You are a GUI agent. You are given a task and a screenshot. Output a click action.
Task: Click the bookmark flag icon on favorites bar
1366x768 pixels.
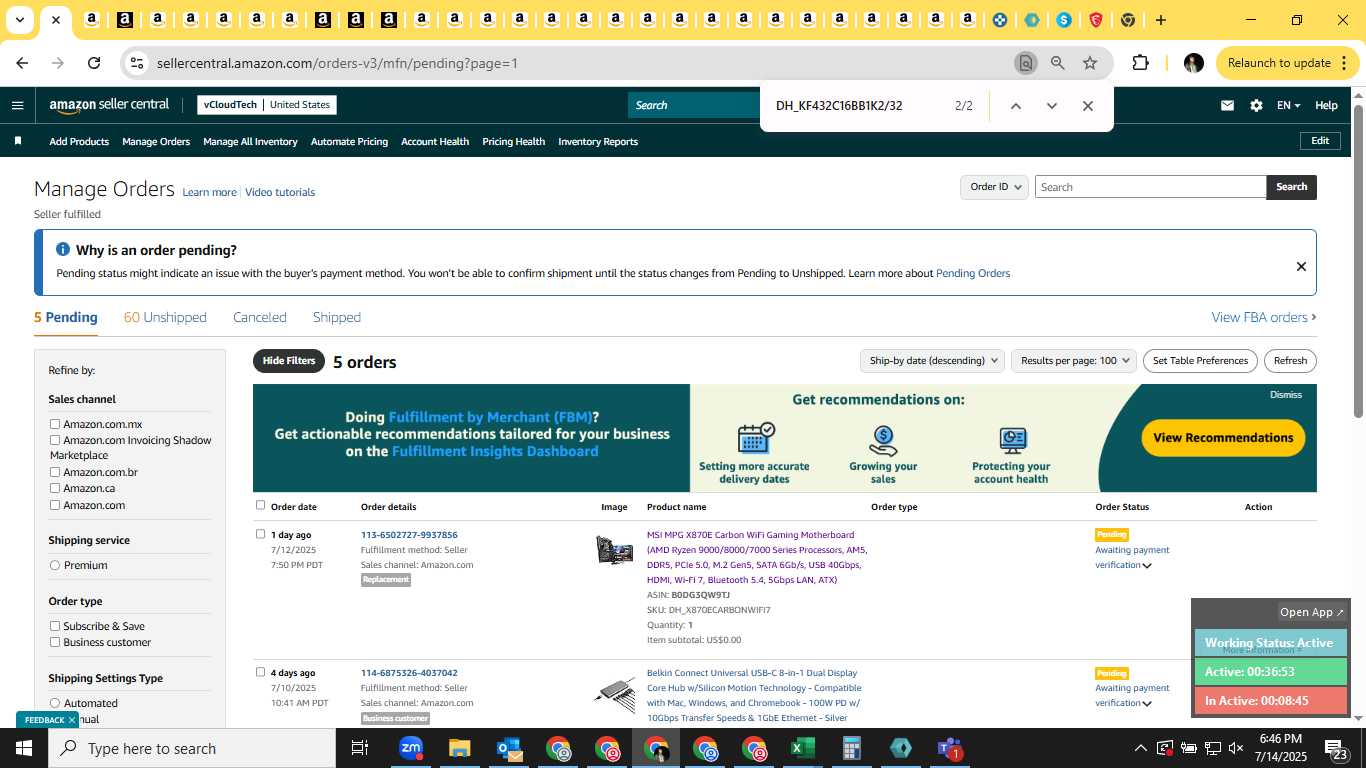[18, 141]
